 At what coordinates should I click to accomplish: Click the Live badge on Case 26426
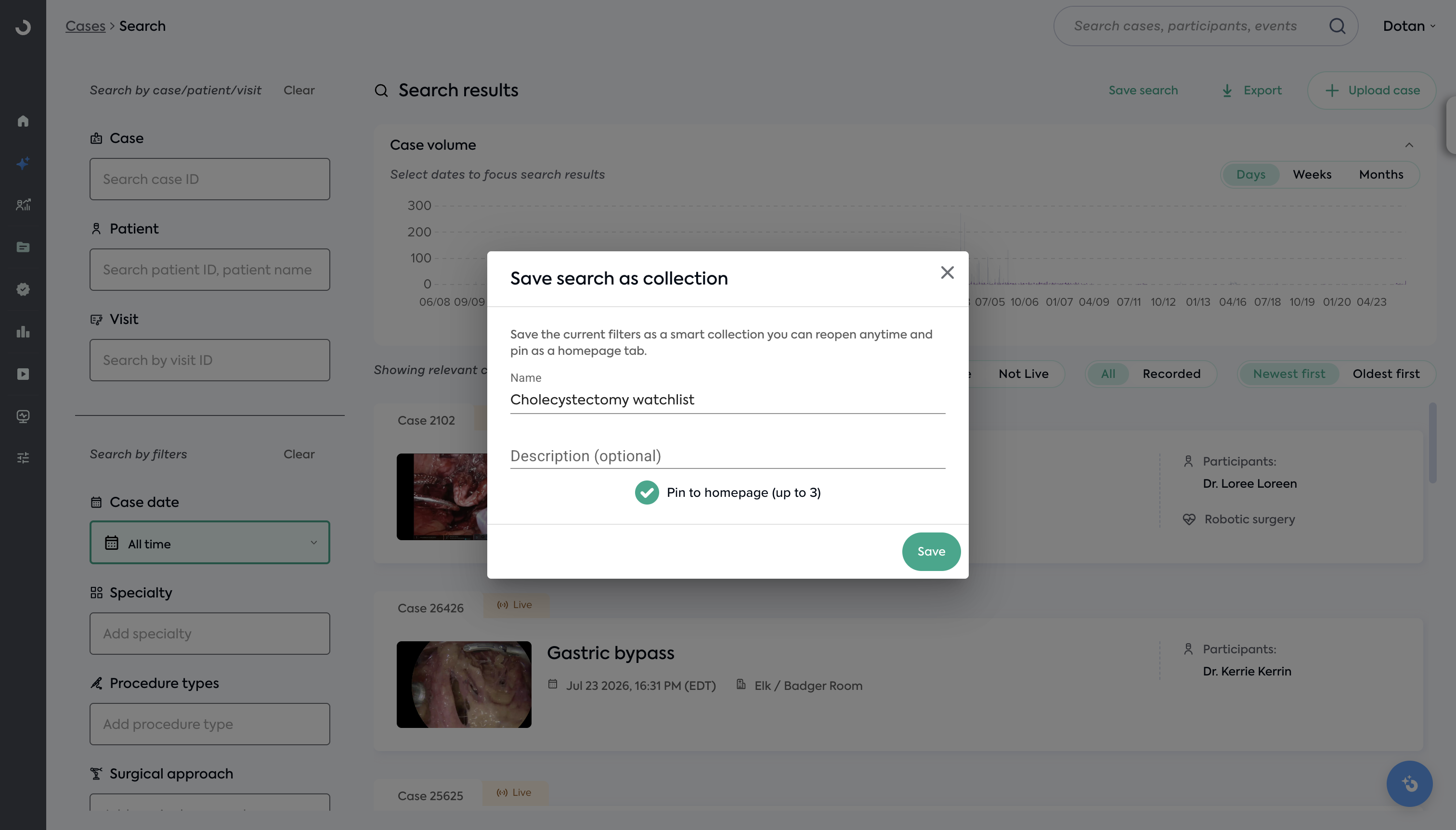(515, 604)
